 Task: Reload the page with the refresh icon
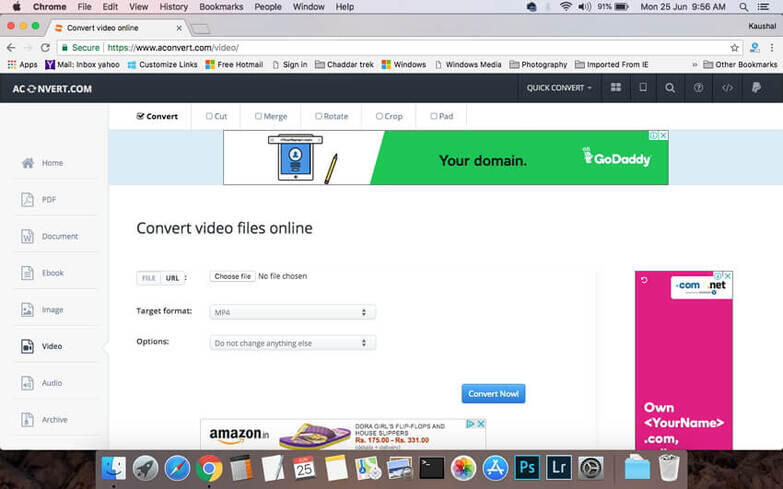(x=45, y=47)
